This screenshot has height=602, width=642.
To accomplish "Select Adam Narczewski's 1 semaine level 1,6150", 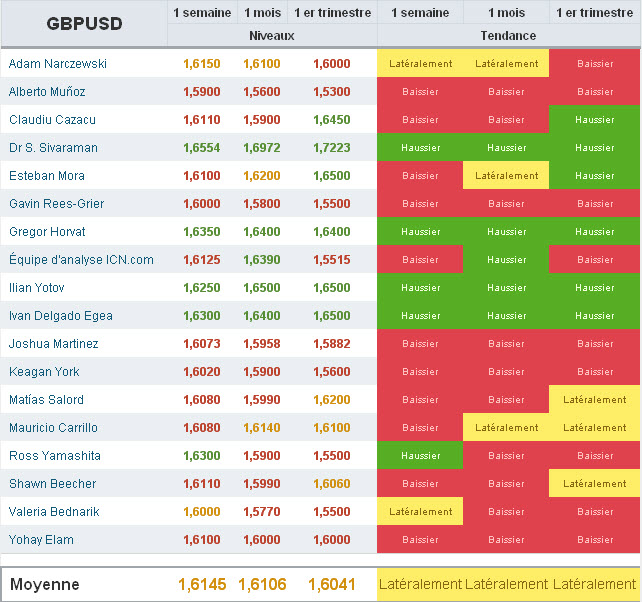I will 202,63.
